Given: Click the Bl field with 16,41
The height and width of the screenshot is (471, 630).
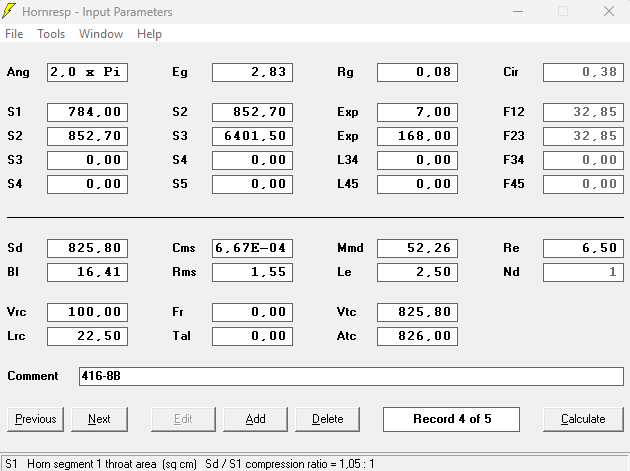Looking at the screenshot, I should click(88, 272).
